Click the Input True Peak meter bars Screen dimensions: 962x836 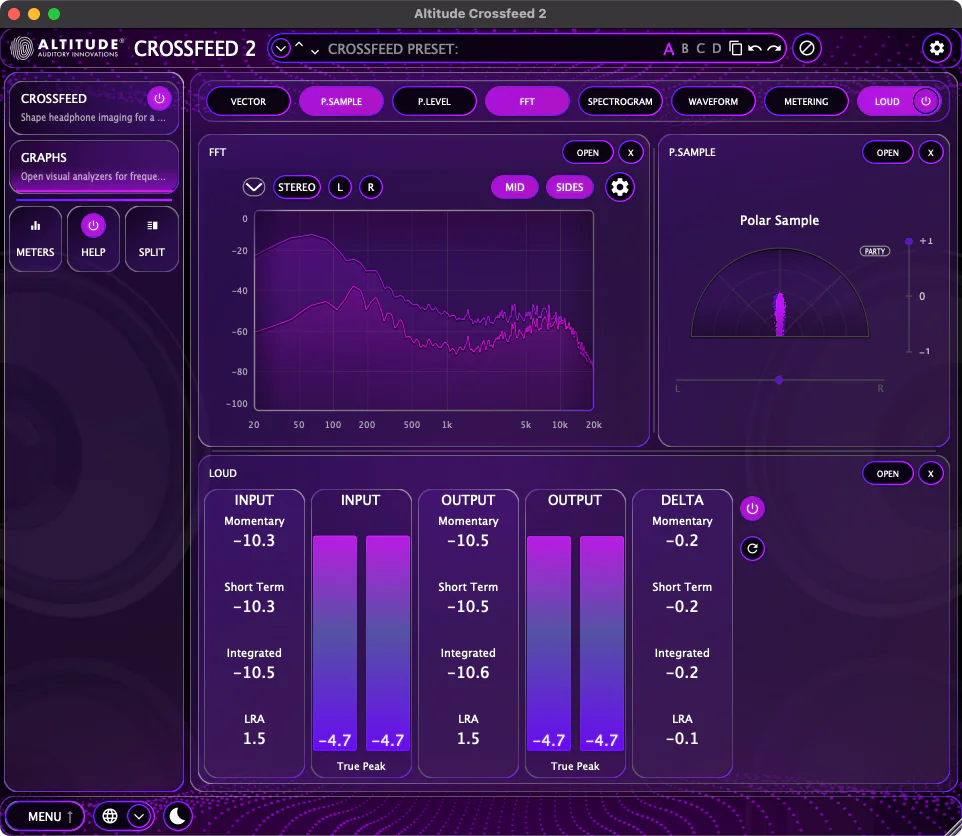coord(361,643)
